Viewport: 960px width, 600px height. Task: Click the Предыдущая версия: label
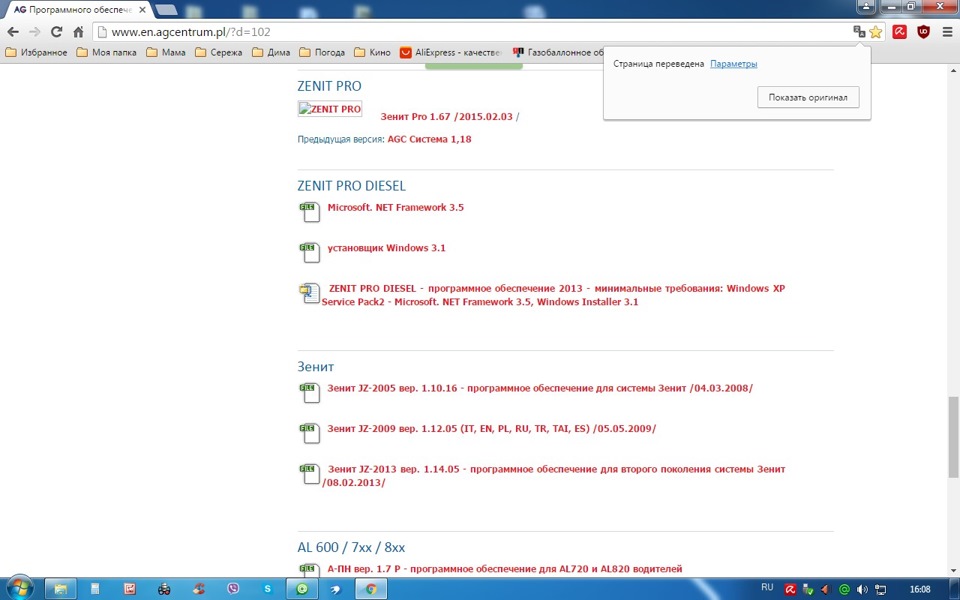click(x=341, y=140)
